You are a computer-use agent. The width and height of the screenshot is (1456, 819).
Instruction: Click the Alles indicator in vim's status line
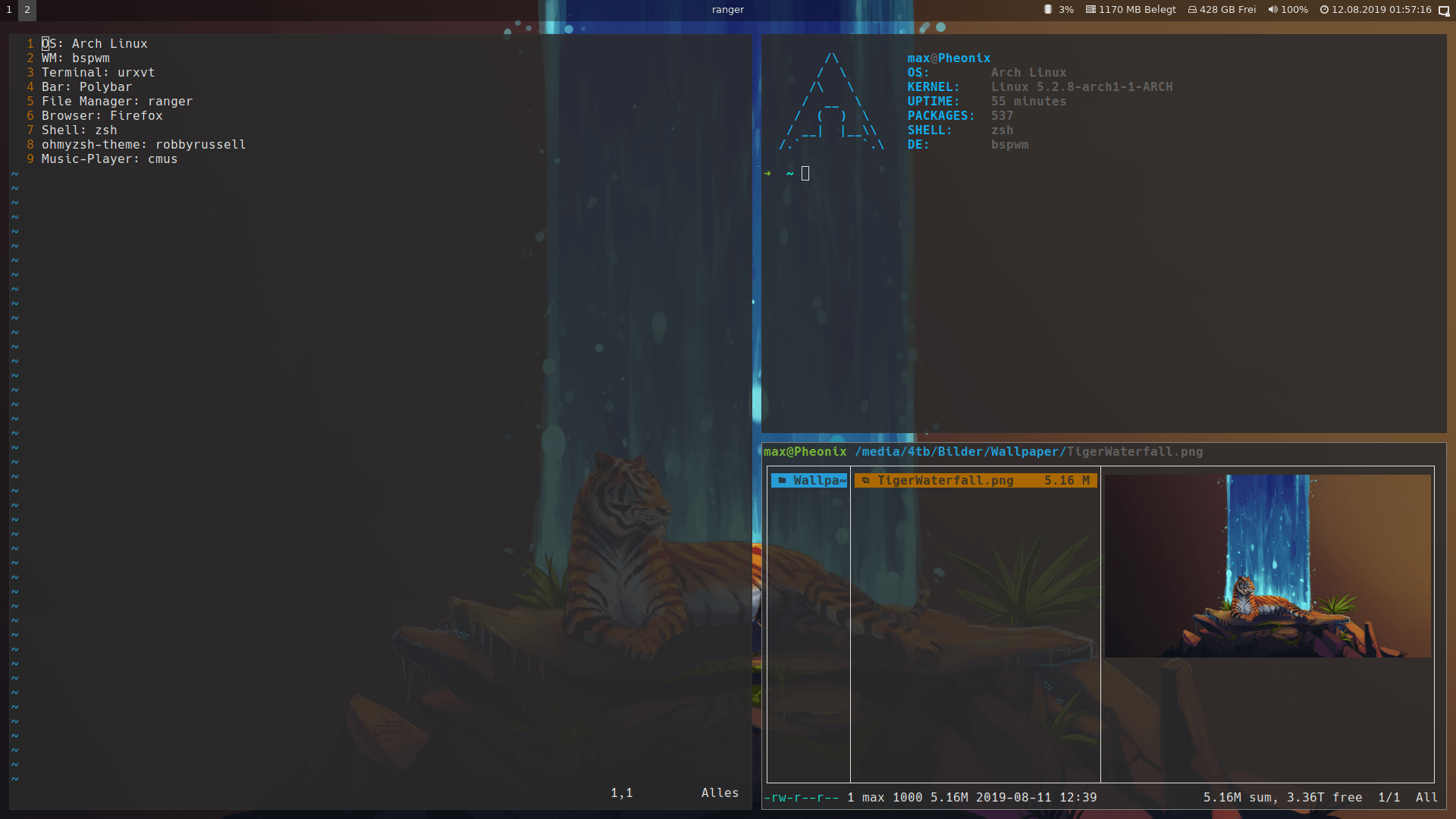(x=719, y=792)
